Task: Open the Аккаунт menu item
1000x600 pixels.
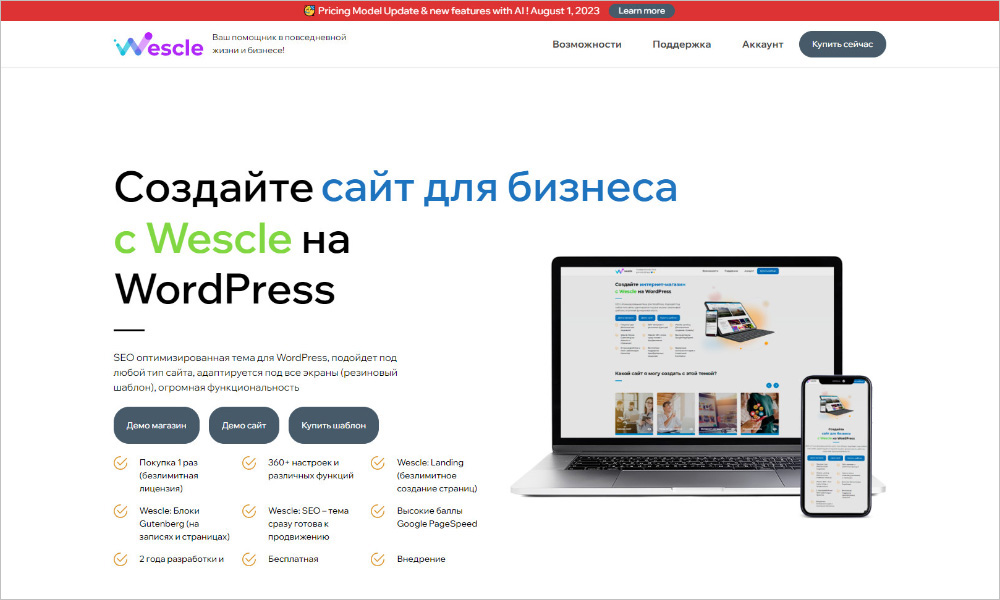Action: pos(763,45)
